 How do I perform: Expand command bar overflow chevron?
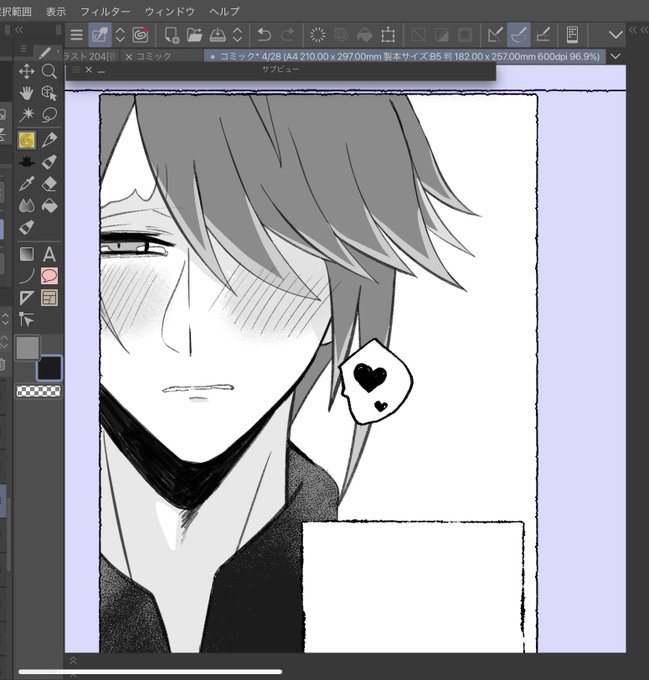pyautogui.click(x=616, y=35)
